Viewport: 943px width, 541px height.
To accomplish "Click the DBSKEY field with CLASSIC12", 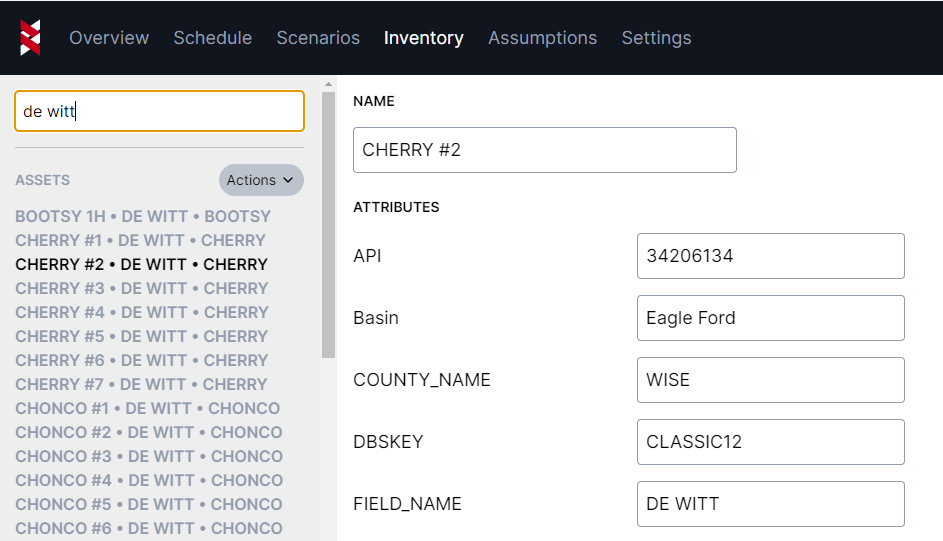I will [770, 442].
